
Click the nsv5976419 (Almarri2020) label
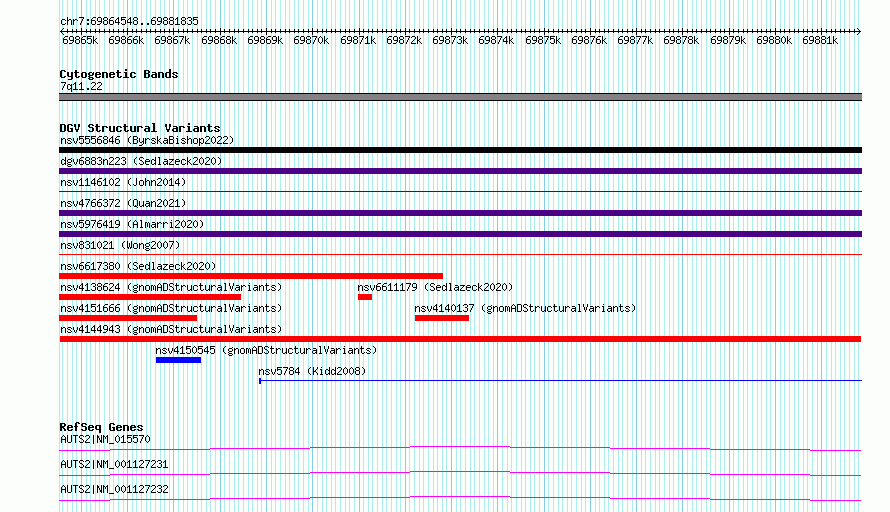pyautogui.click(x=132, y=224)
